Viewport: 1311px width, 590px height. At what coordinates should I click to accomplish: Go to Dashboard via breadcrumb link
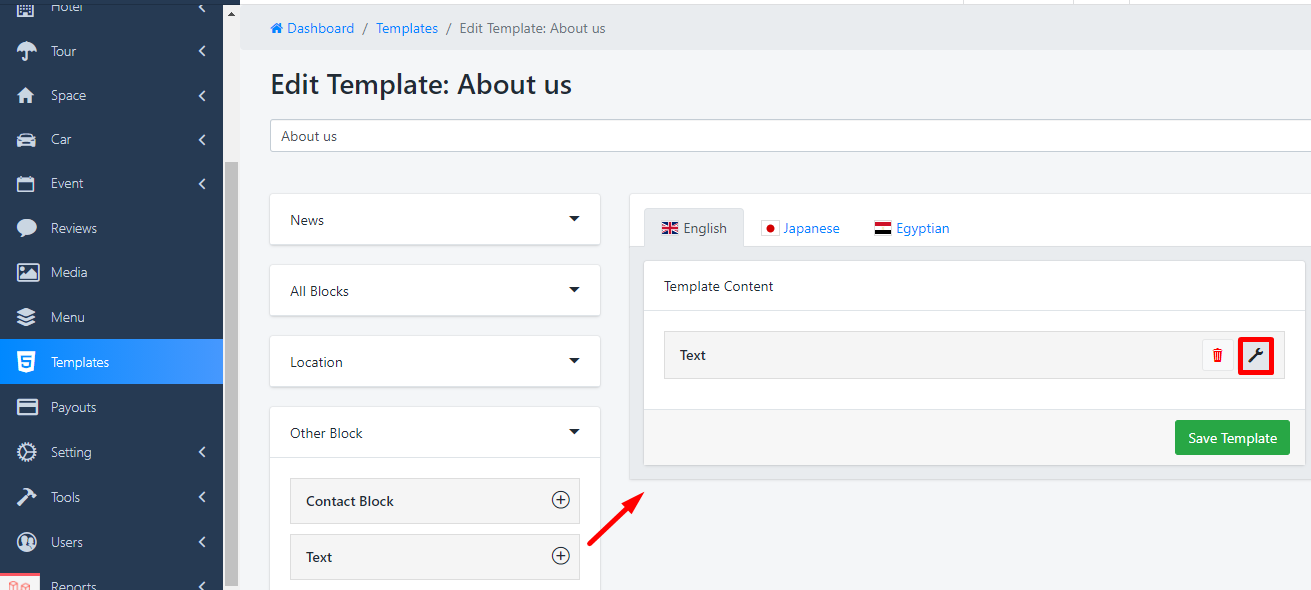313,28
